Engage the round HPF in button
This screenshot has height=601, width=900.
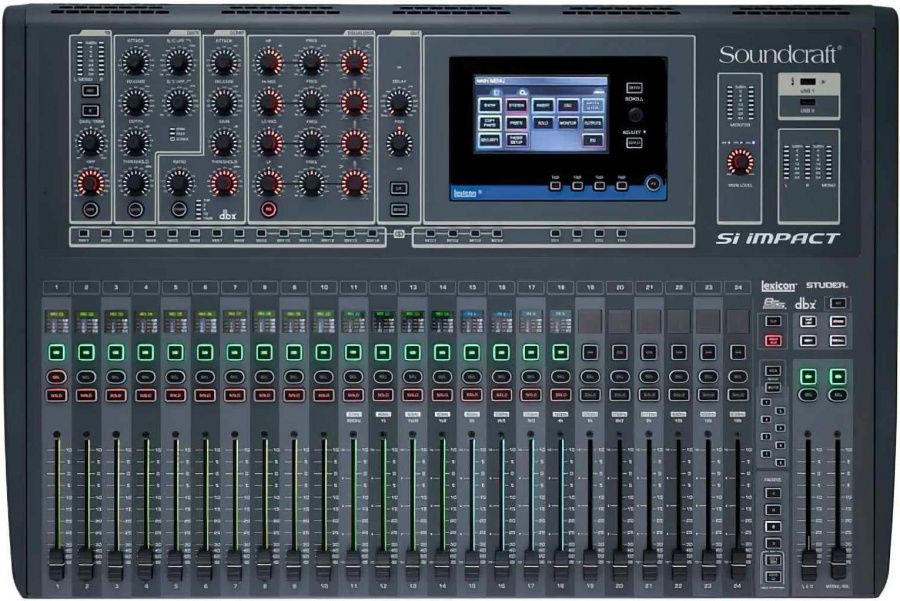click(x=91, y=210)
